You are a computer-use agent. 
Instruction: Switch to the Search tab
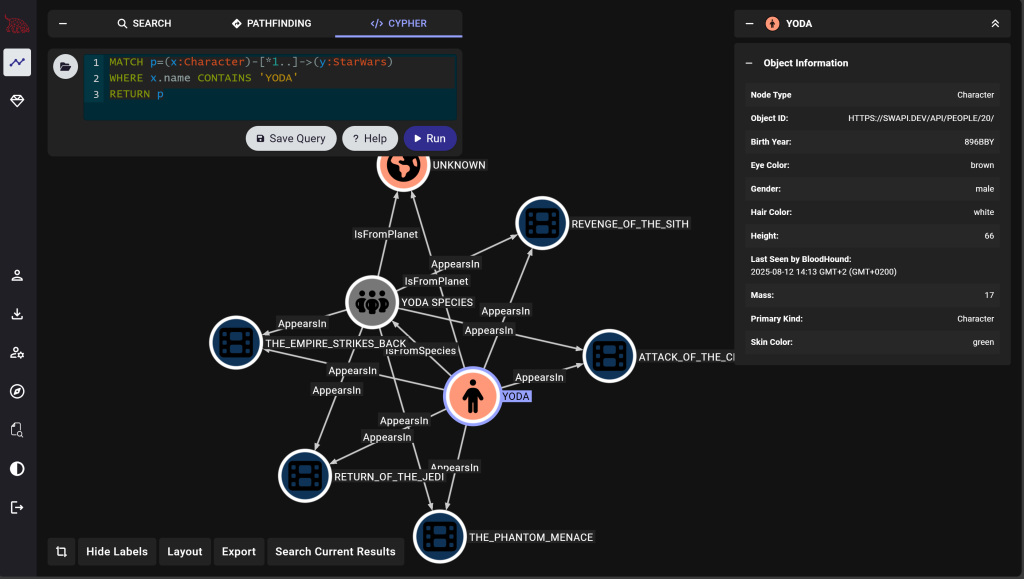(144, 23)
